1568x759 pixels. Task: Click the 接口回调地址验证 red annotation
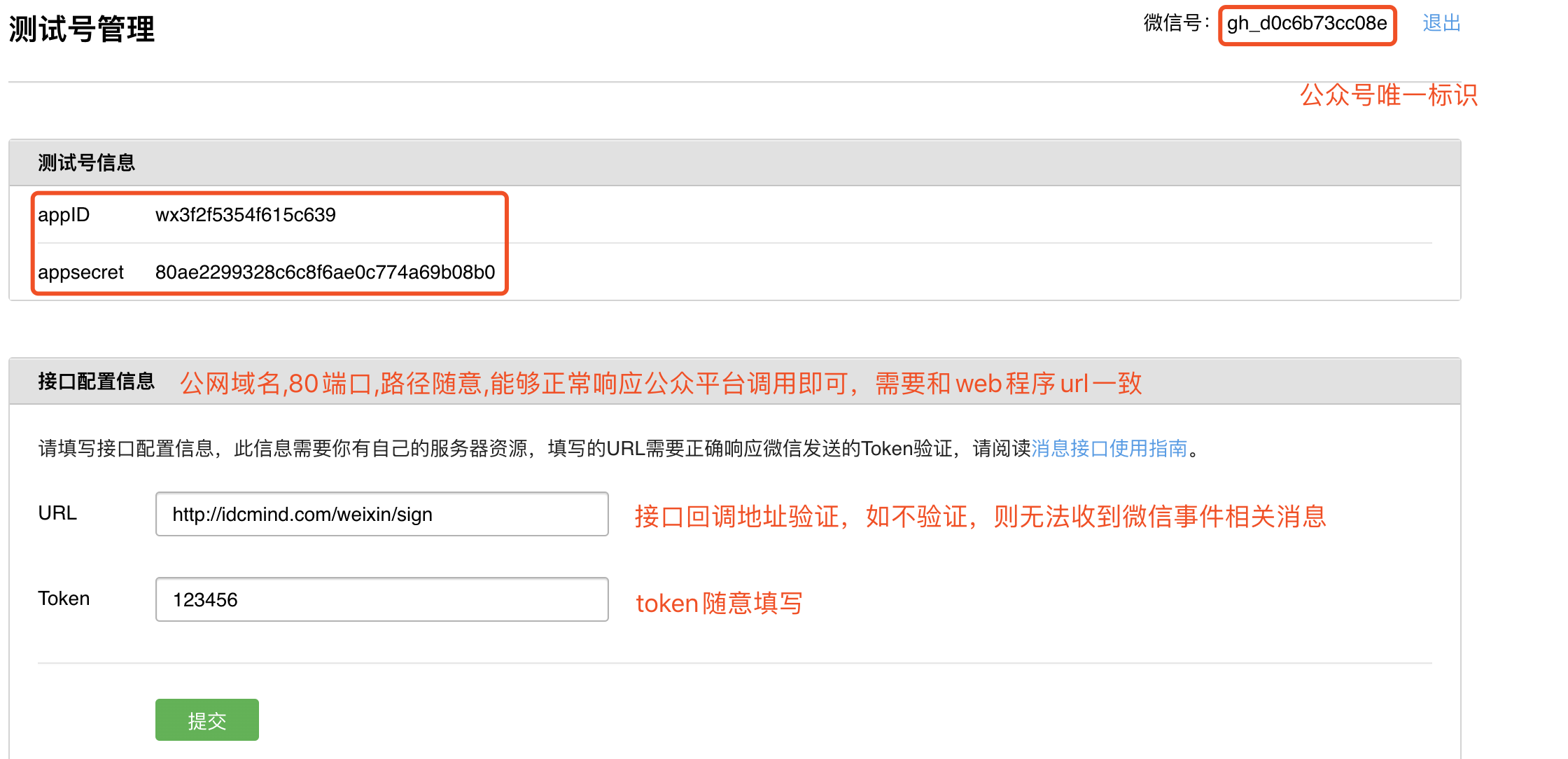click(x=980, y=517)
